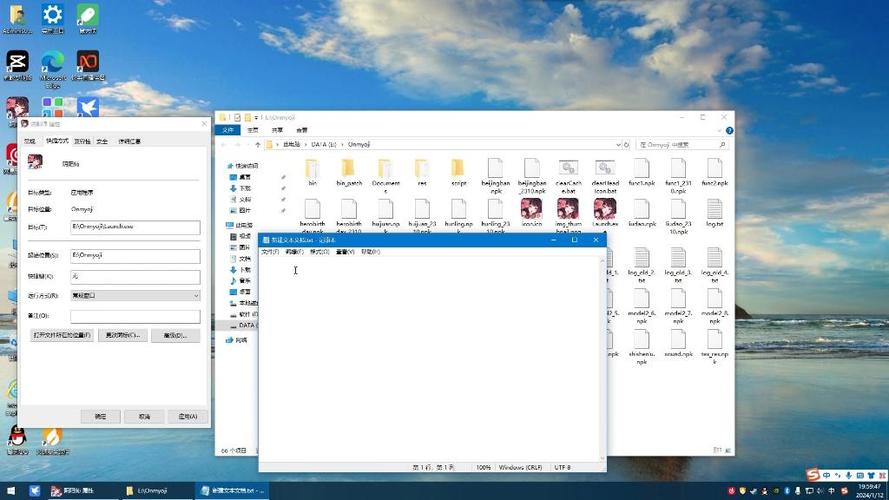Select the log.txt file icon
This screenshot has width=889, height=500.
point(714,210)
